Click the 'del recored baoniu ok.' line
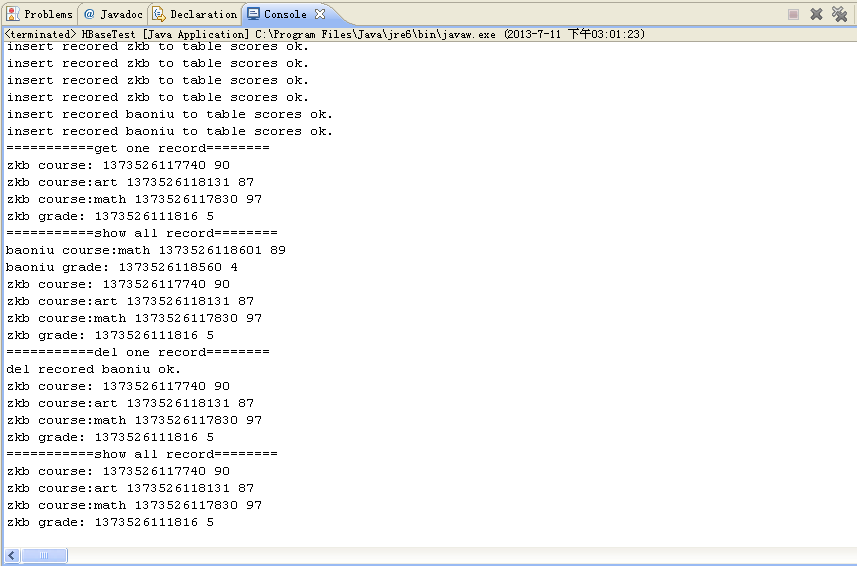Screen dimensions: 857x566 [93, 369]
